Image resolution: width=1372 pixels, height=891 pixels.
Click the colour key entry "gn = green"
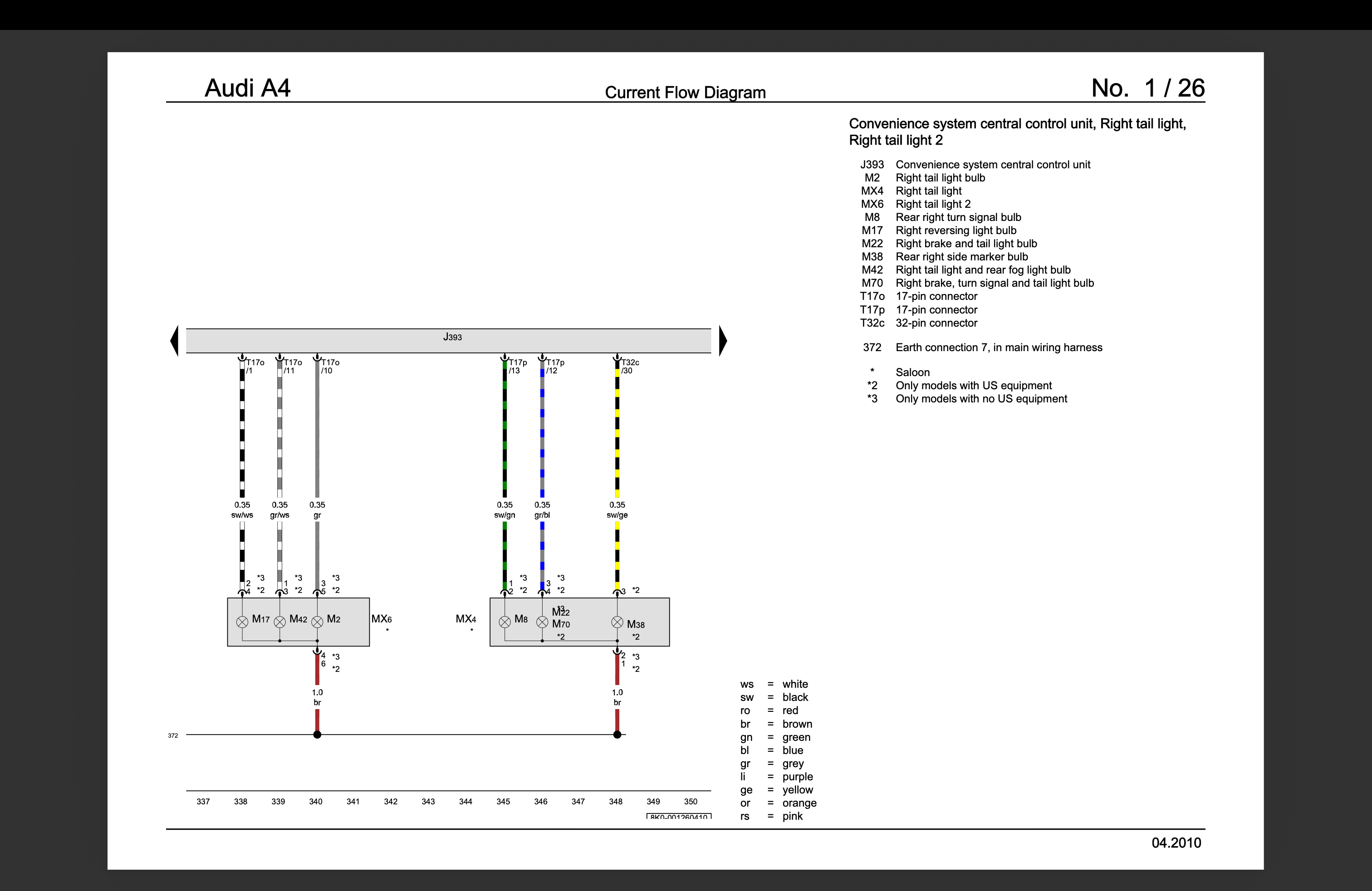[x=775, y=737]
